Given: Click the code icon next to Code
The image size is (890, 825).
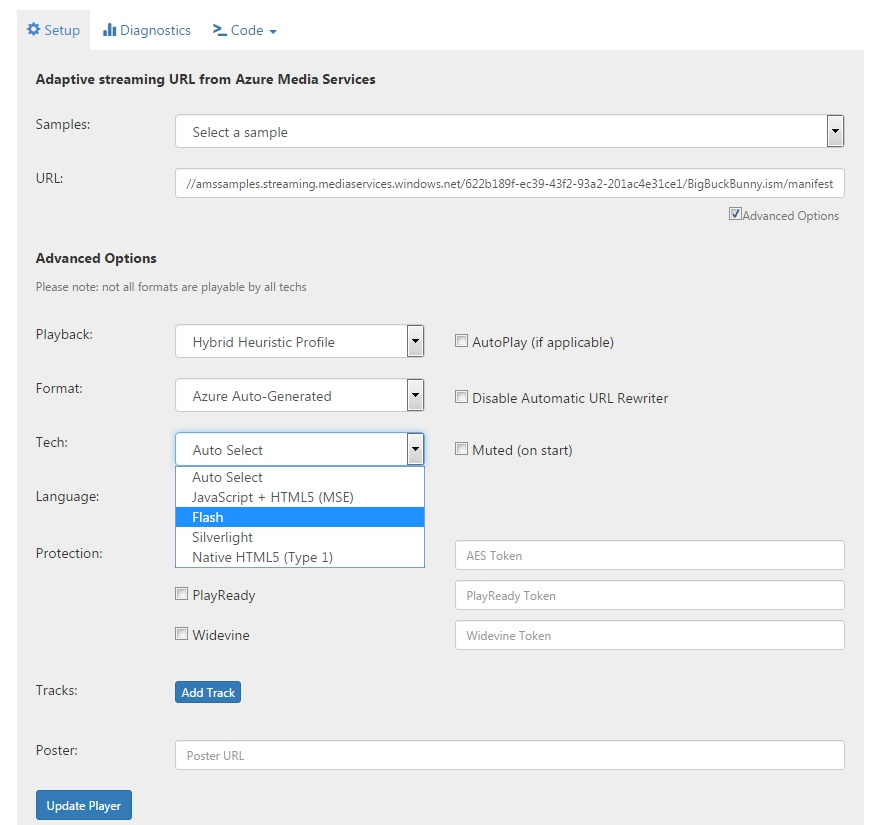Looking at the screenshot, I should click(218, 30).
